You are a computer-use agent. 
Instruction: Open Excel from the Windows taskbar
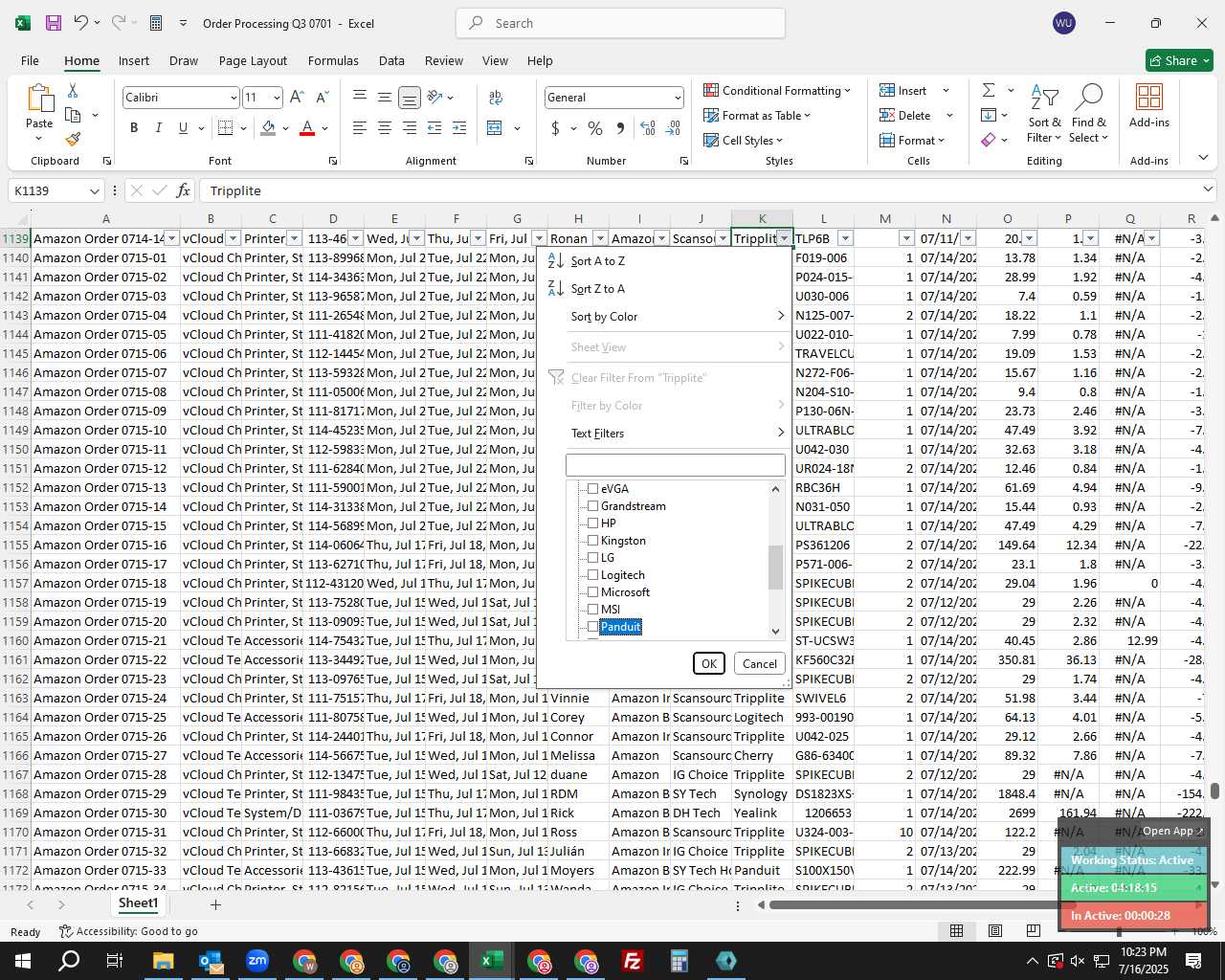[492, 960]
